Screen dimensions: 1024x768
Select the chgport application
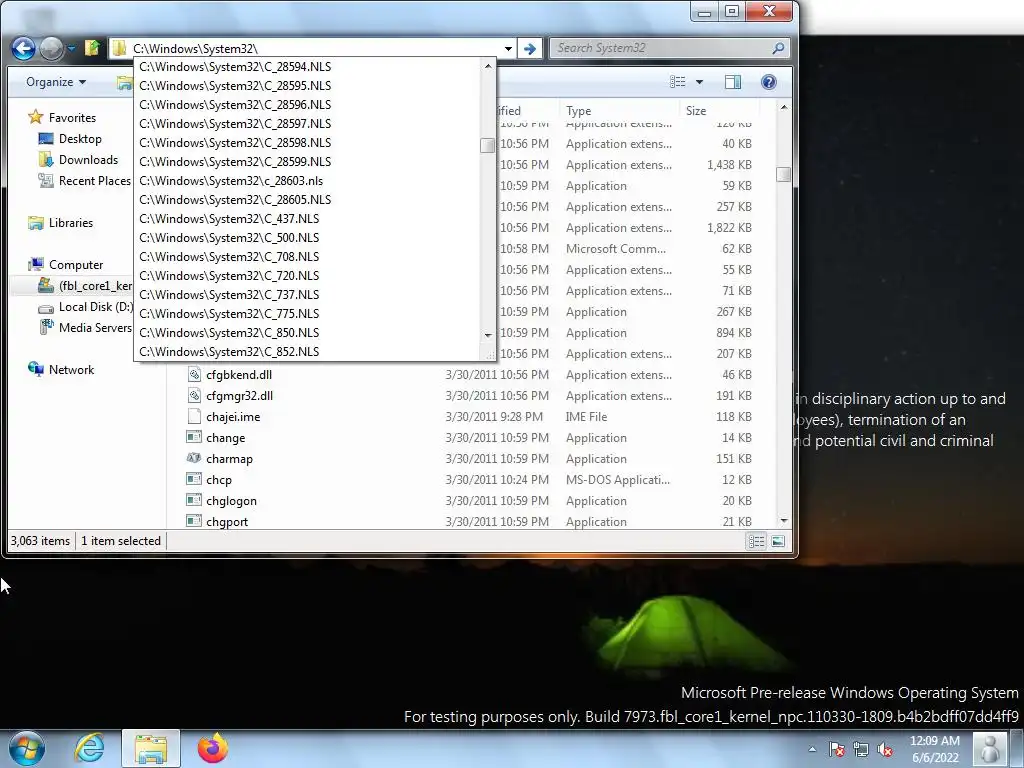(227, 522)
